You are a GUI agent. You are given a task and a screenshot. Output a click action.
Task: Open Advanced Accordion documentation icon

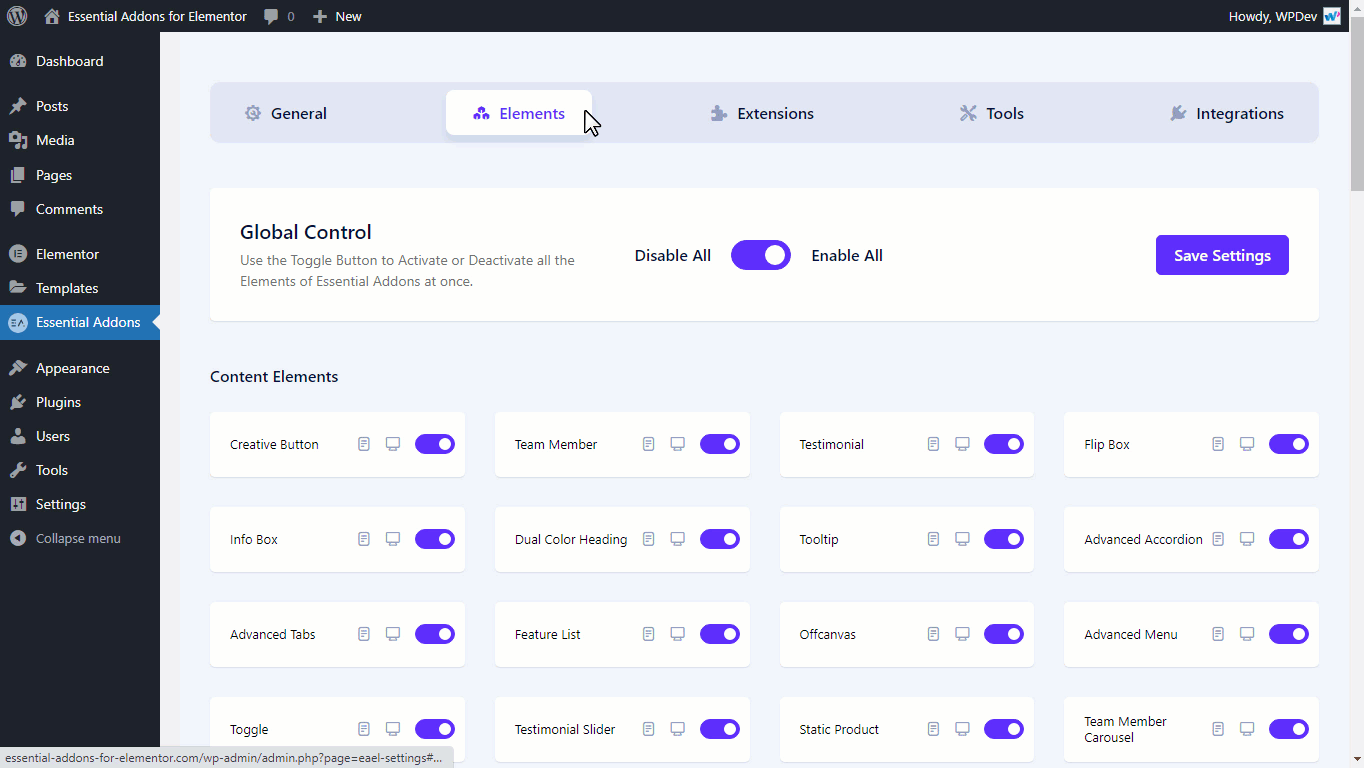(1218, 539)
